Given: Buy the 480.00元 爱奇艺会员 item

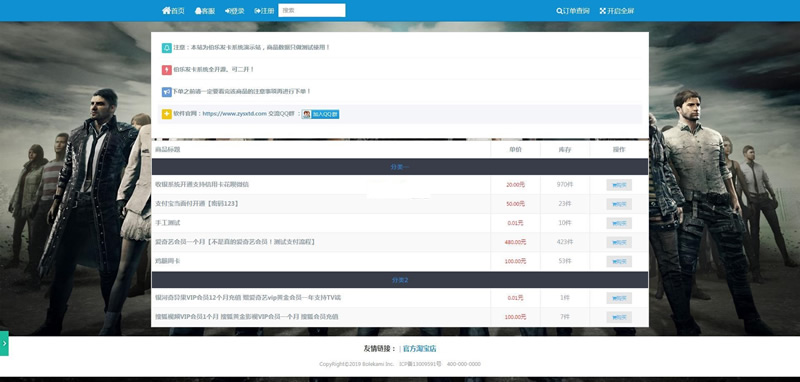Looking at the screenshot, I should point(619,242).
